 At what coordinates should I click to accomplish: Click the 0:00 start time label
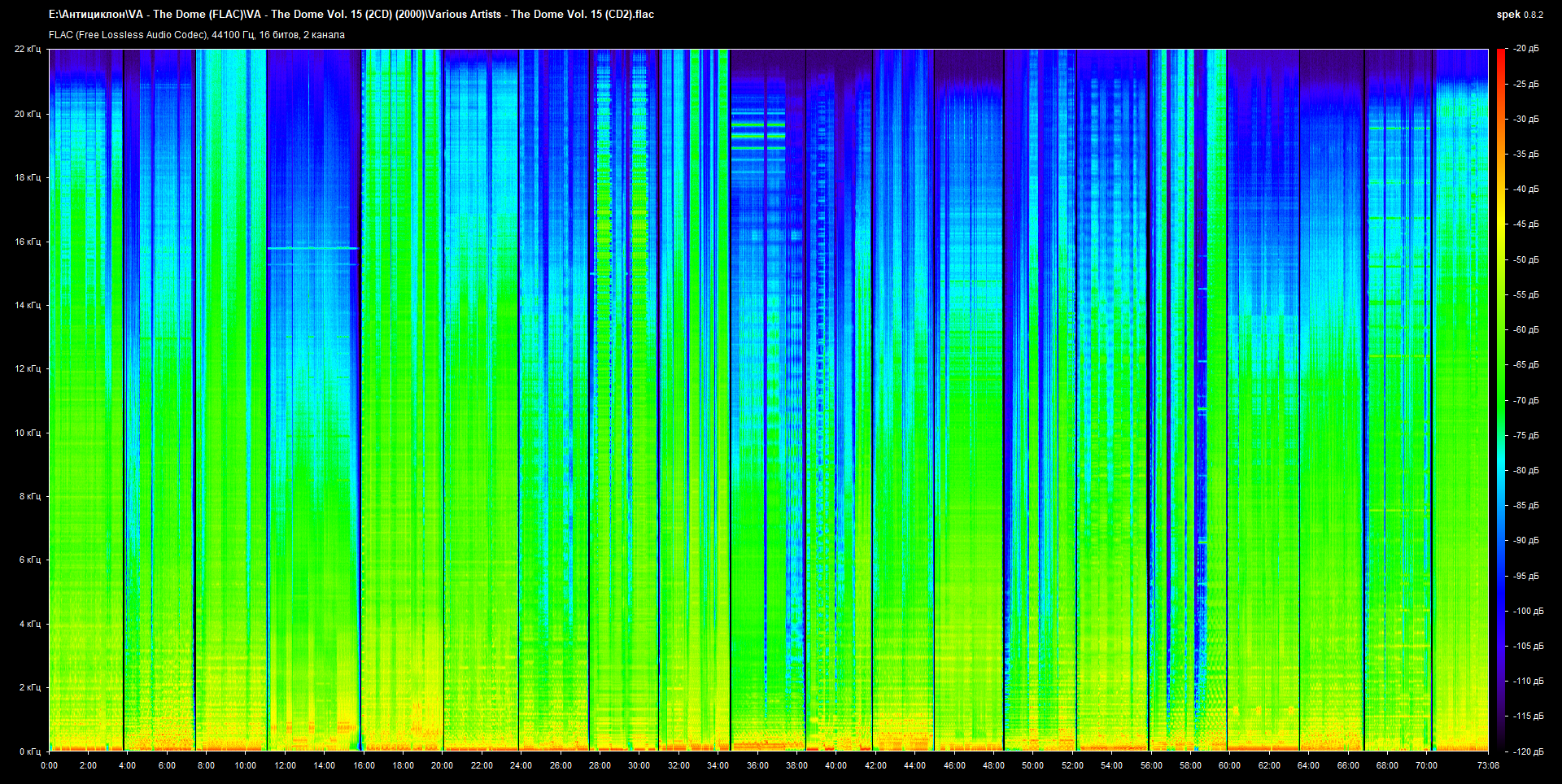[x=49, y=765]
